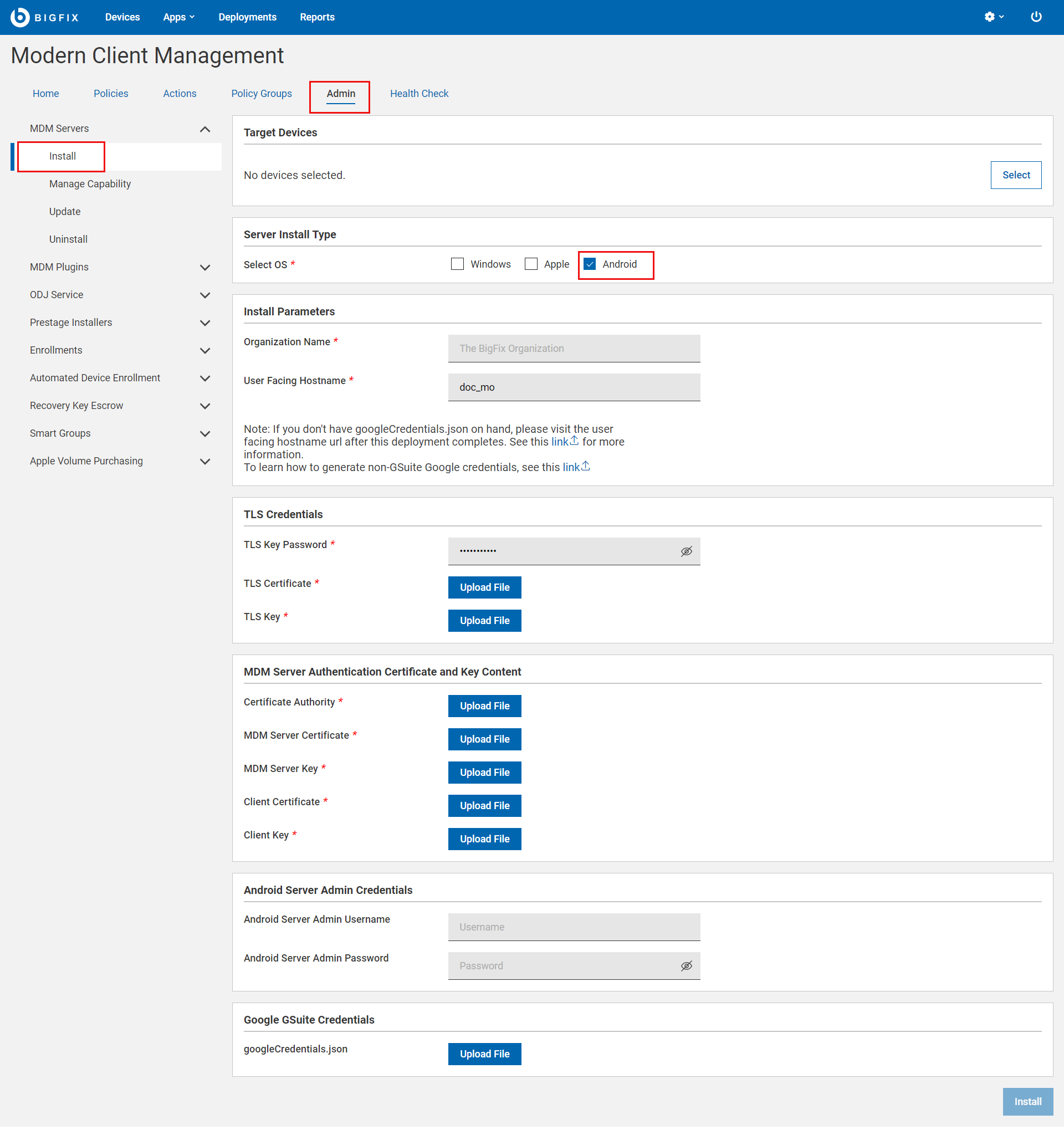Image resolution: width=1064 pixels, height=1140 pixels.
Task: Check the Apple OS option
Action: click(531, 264)
